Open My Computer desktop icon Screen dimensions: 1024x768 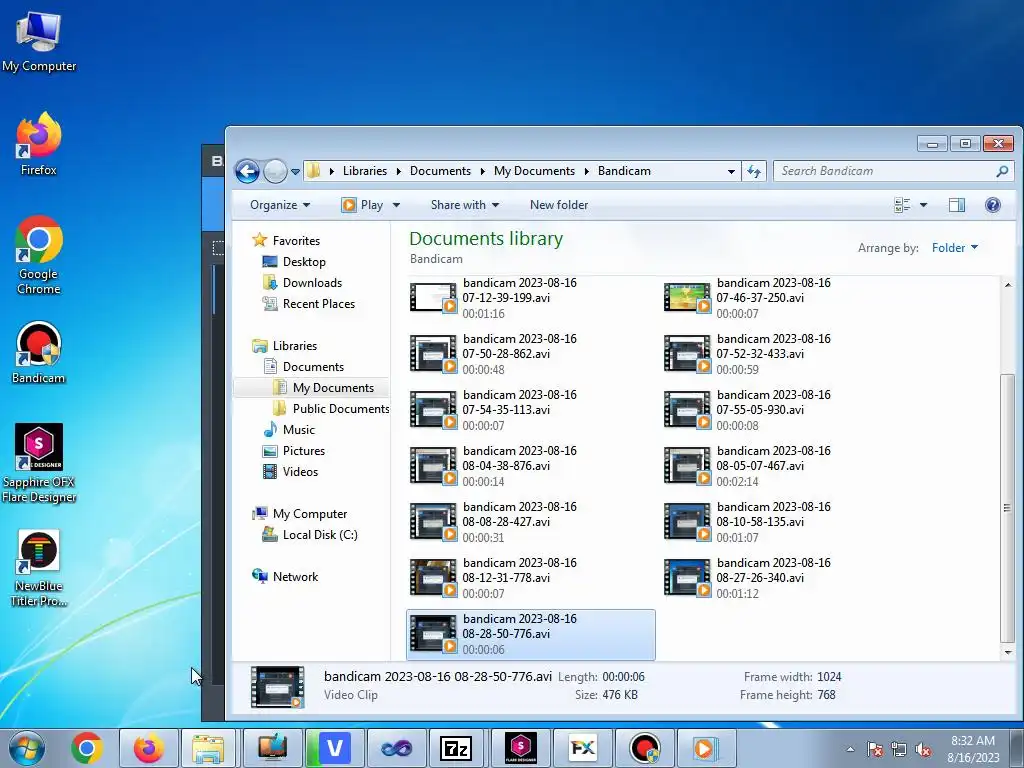[x=39, y=41]
